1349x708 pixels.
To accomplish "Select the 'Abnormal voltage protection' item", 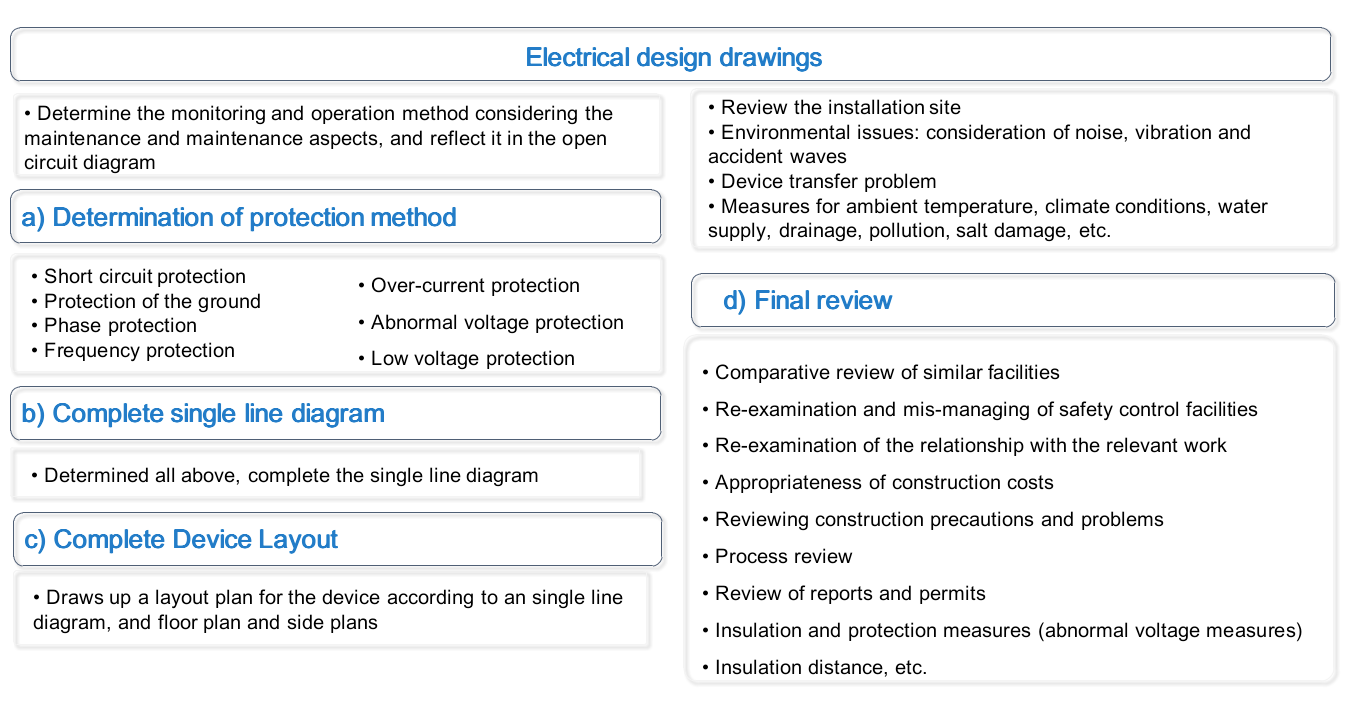I will [x=497, y=323].
